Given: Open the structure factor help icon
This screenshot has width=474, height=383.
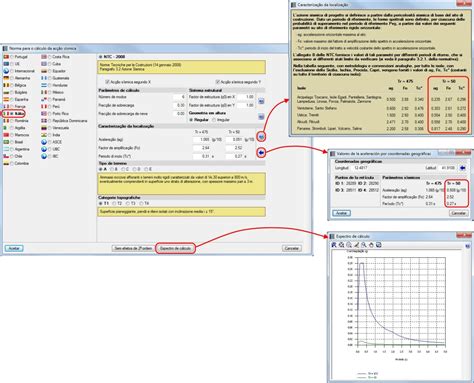Looking at the screenshot, I should pyautogui.click(x=261, y=101).
